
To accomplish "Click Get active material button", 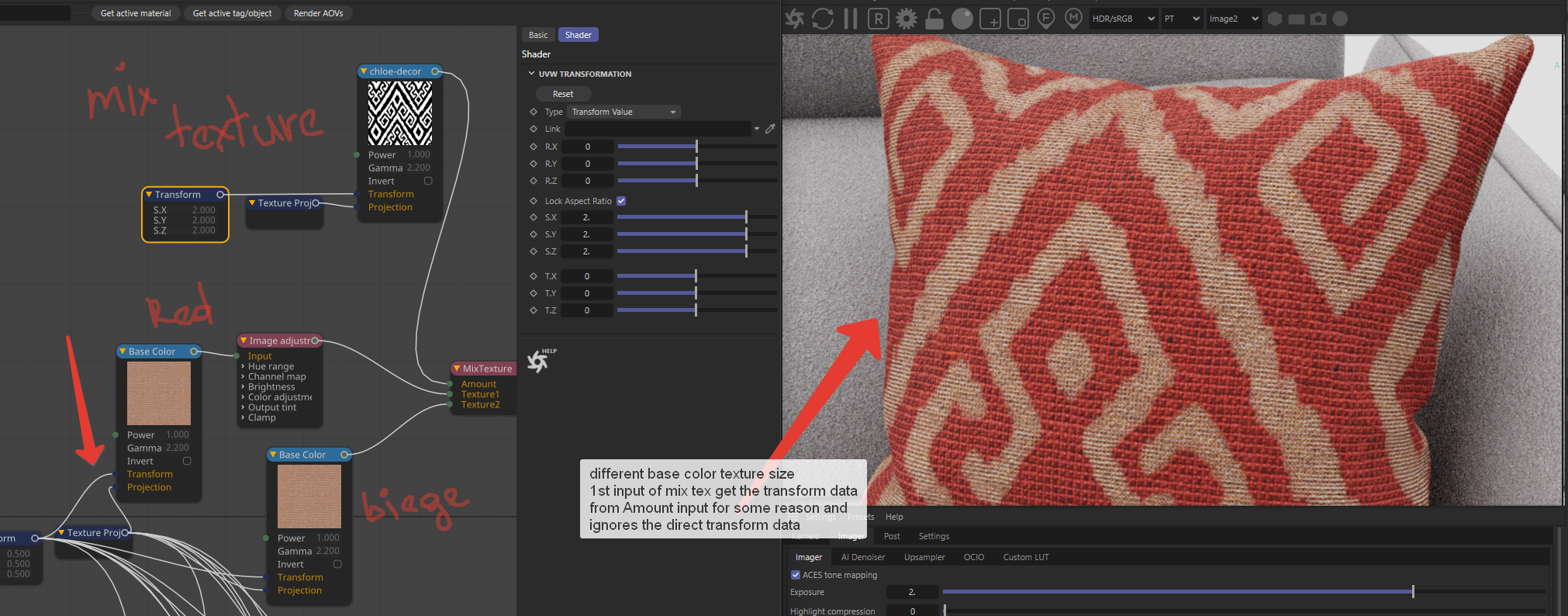I will pos(136,13).
